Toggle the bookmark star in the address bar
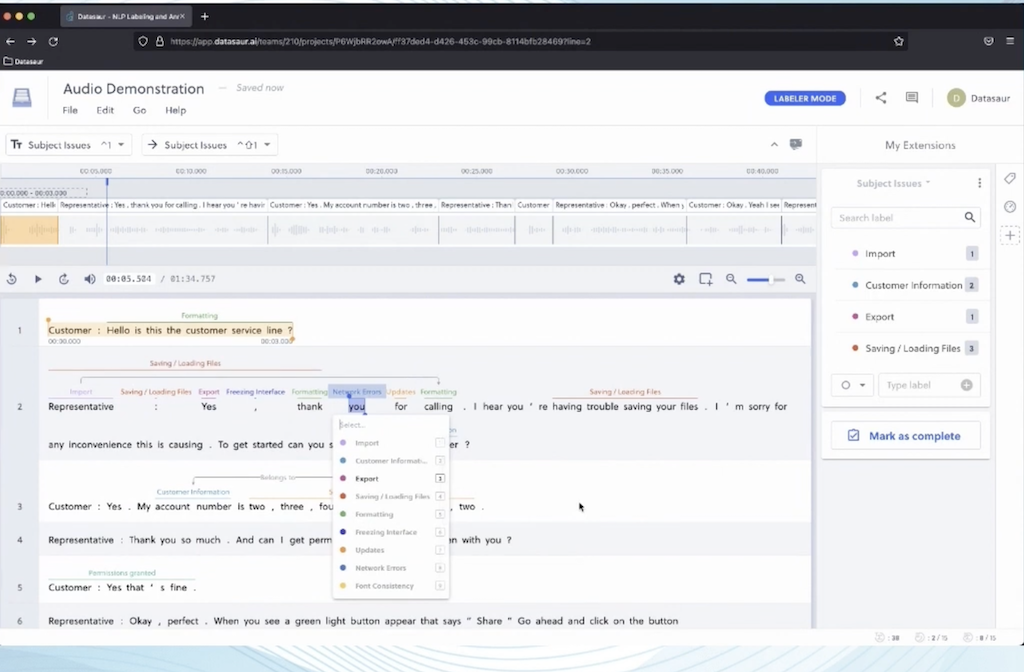This screenshot has width=1024, height=672. [898, 41]
